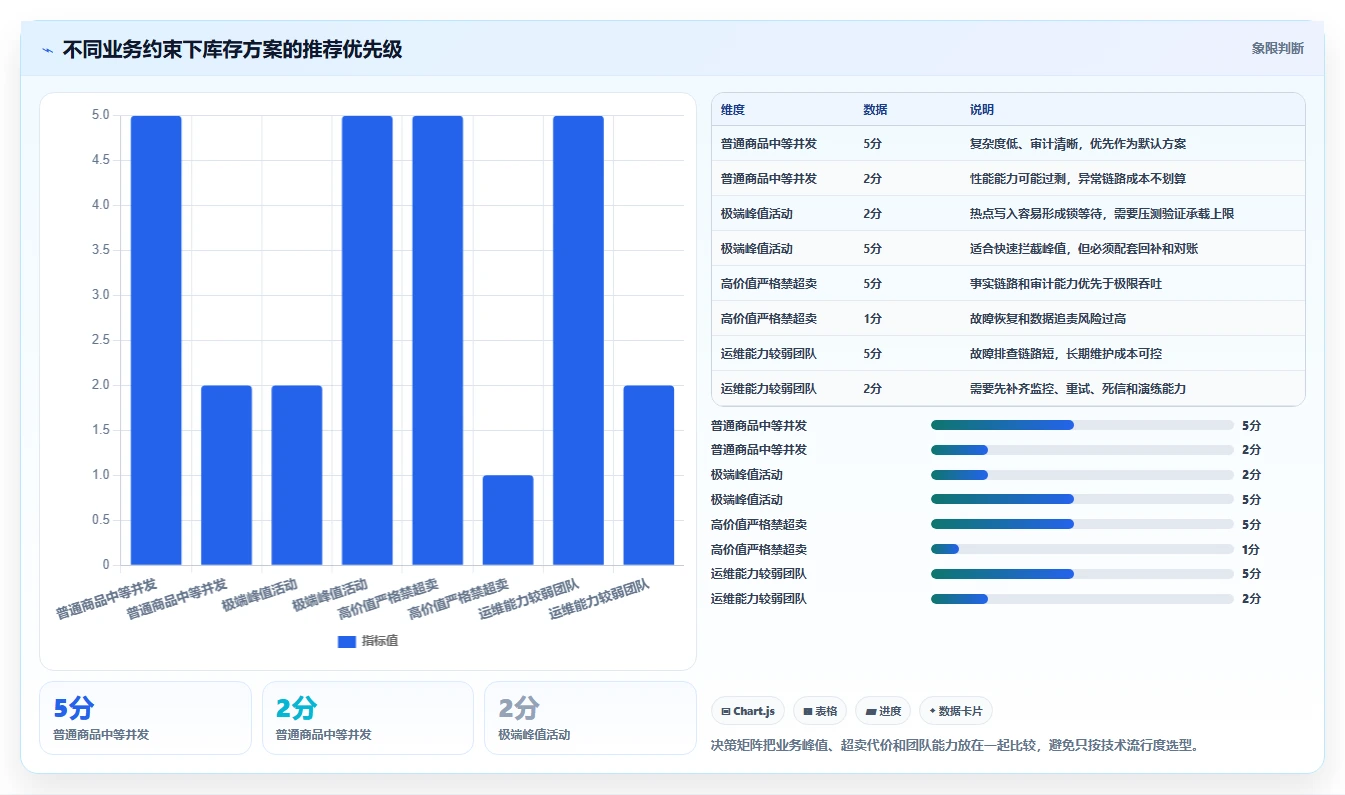This screenshot has width=1345, height=795.
Task: Click the 1分 label beside the progress bars
Action: [1251, 549]
